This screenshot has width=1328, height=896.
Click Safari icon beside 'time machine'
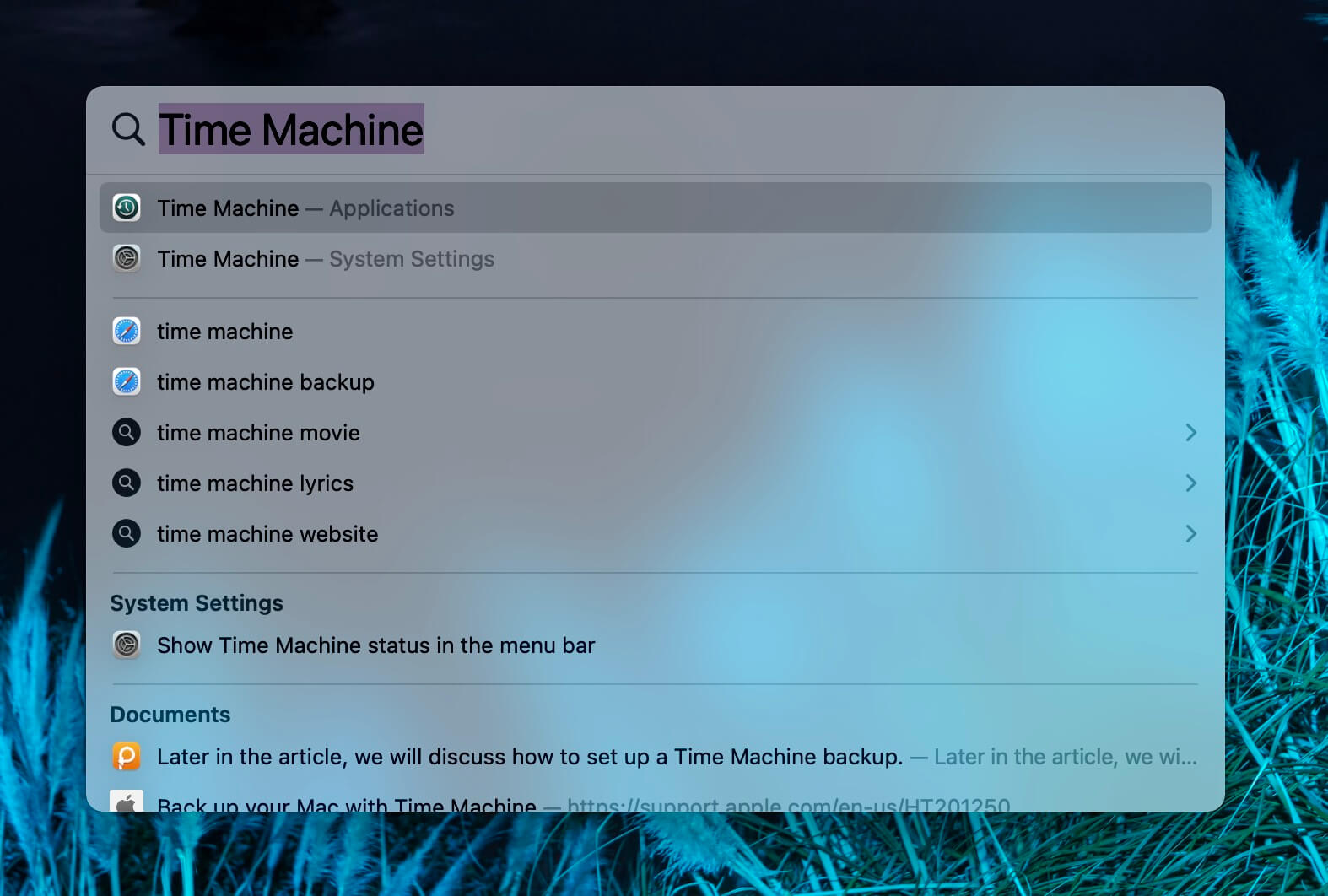pyautogui.click(x=127, y=331)
